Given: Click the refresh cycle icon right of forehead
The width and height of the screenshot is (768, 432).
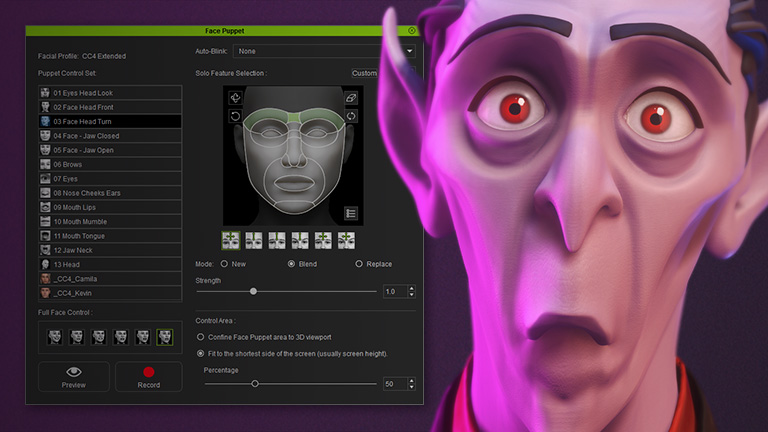Looking at the screenshot, I should (x=351, y=116).
